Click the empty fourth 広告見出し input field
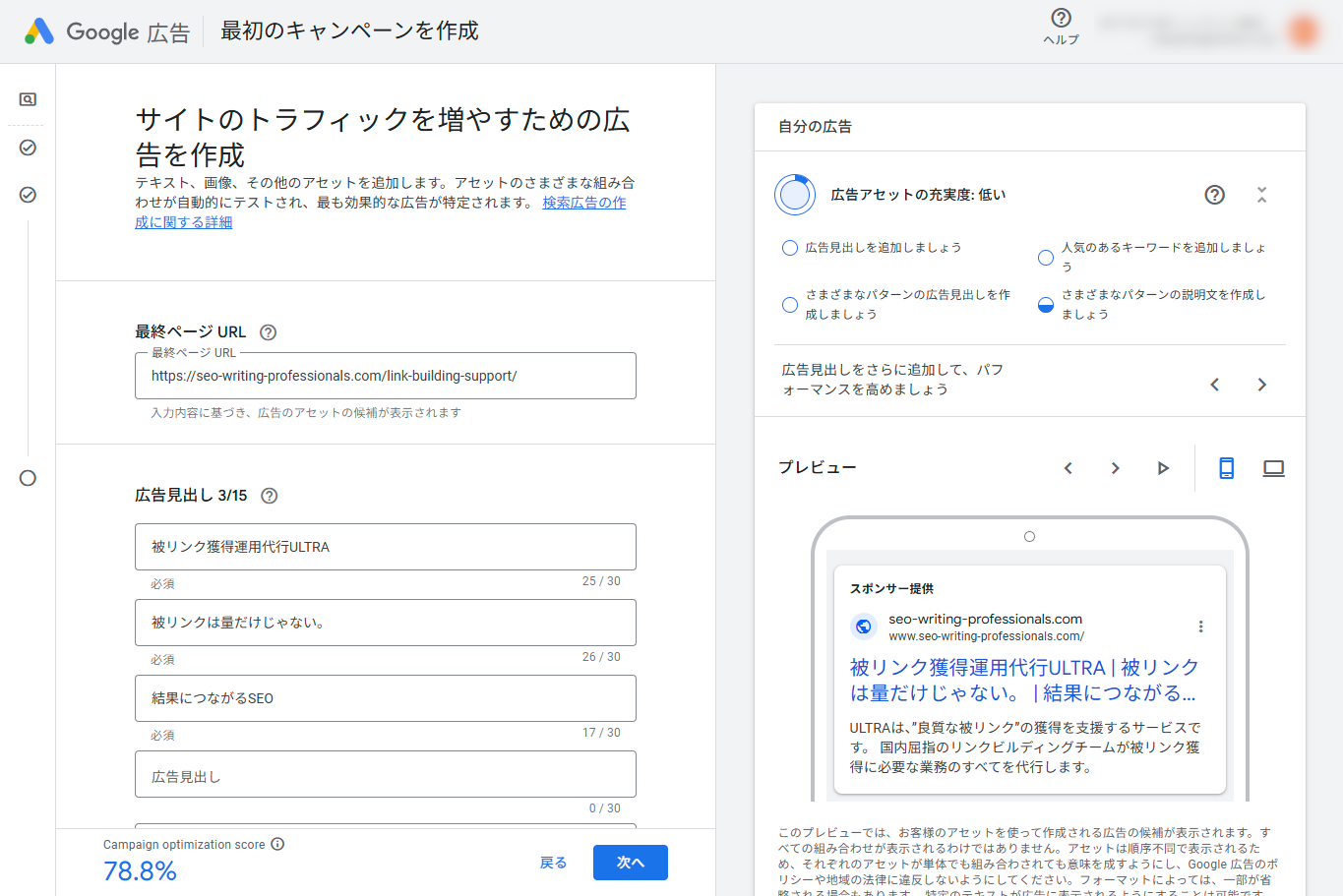1343x896 pixels. 385,774
